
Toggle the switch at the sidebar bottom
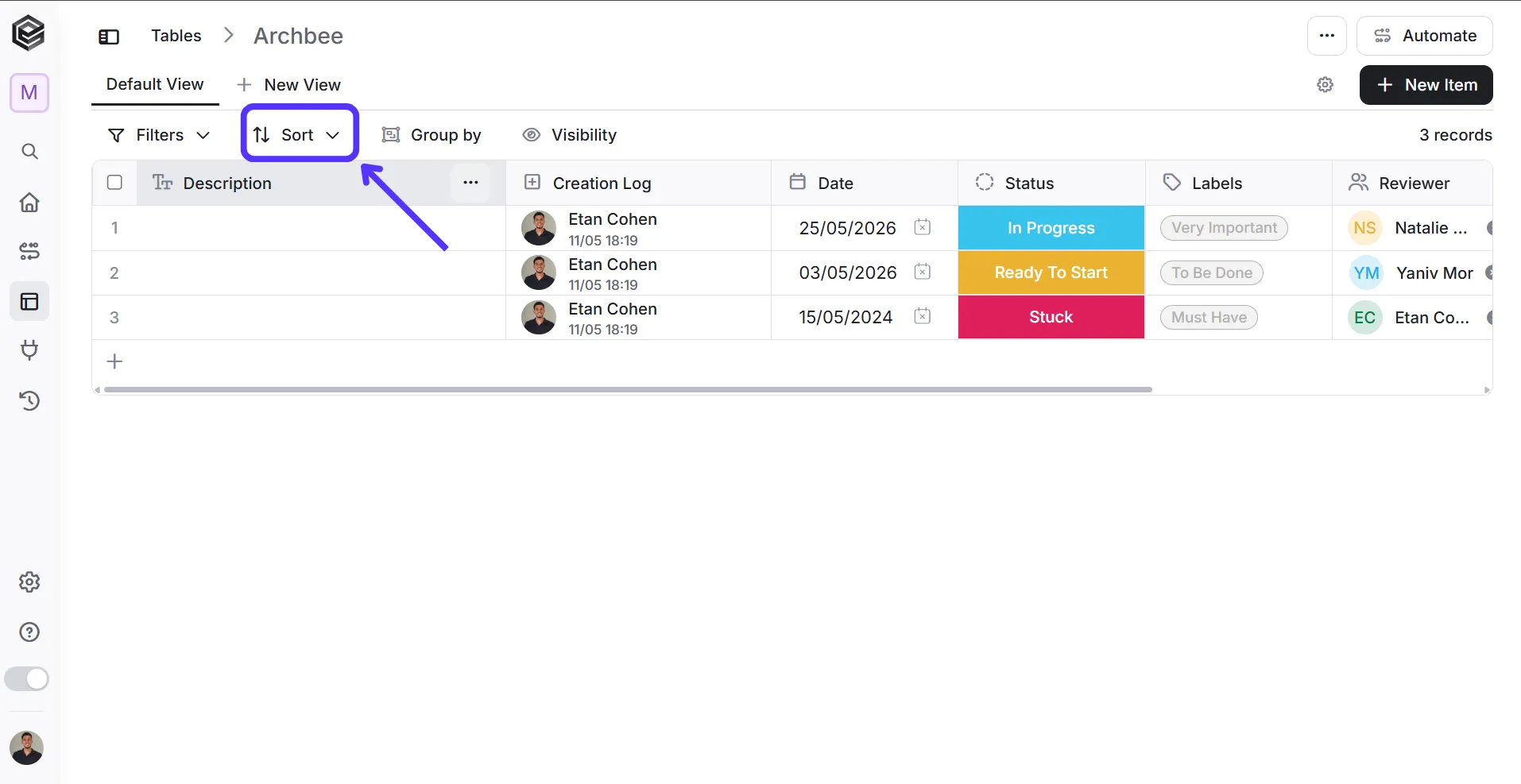point(27,679)
